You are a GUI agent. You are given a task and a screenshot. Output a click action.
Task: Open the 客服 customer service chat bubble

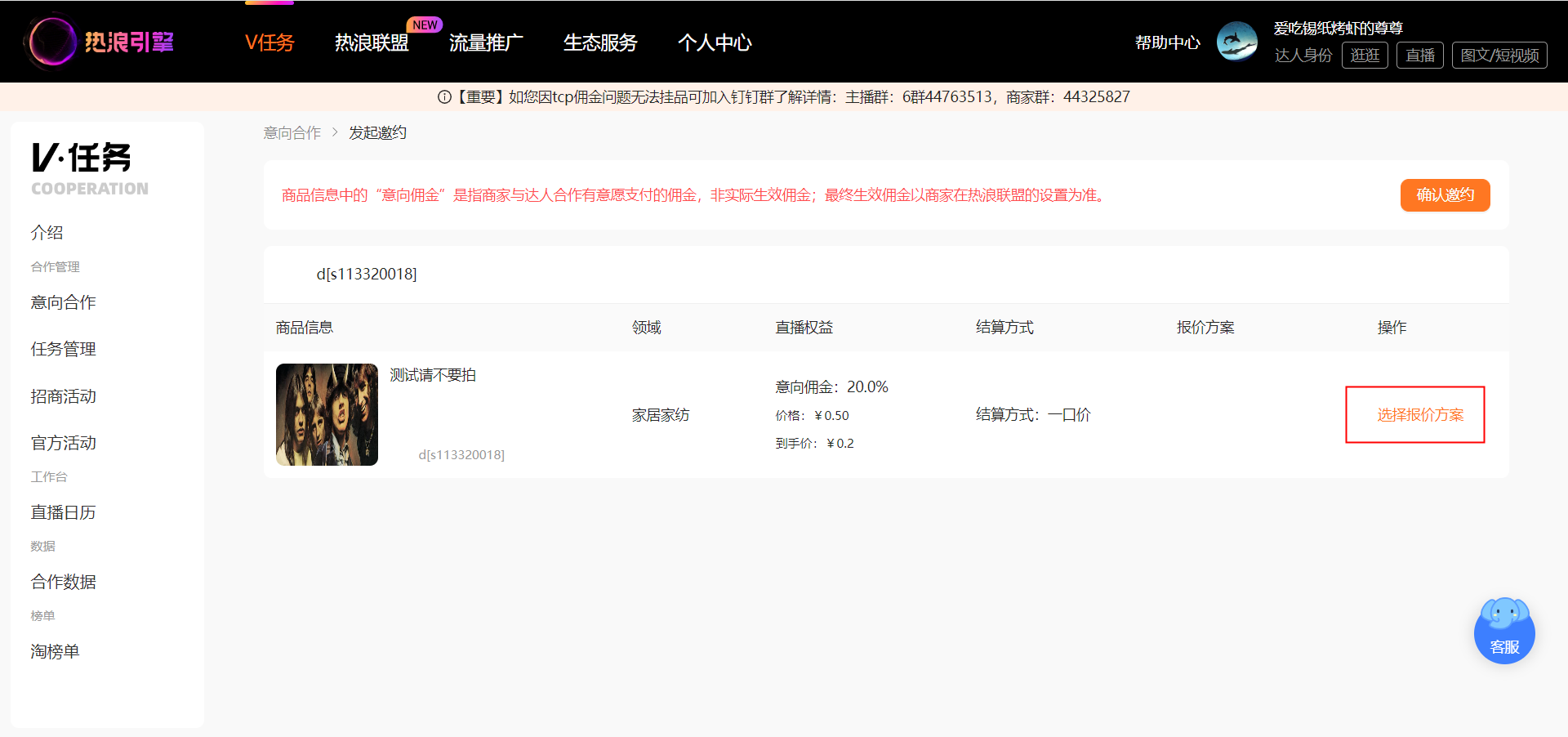[x=1504, y=631]
